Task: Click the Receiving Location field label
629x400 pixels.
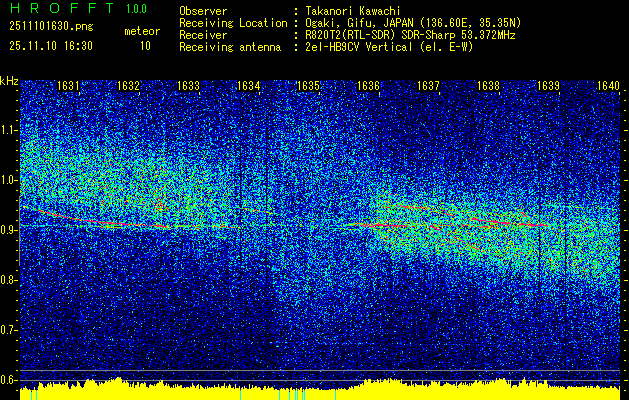Action: [x=233, y=23]
